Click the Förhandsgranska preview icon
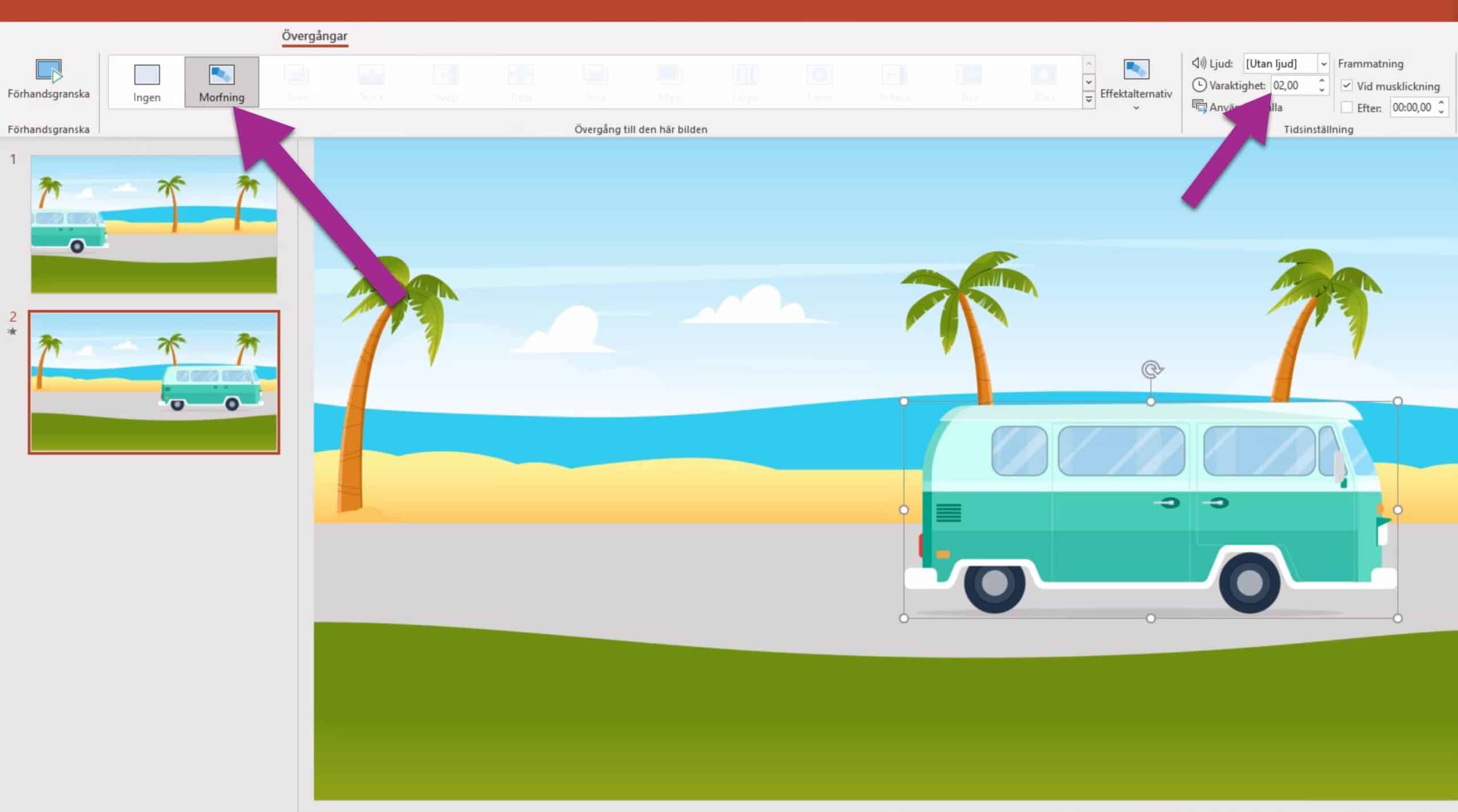The height and width of the screenshot is (812, 1458). pos(48,71)
